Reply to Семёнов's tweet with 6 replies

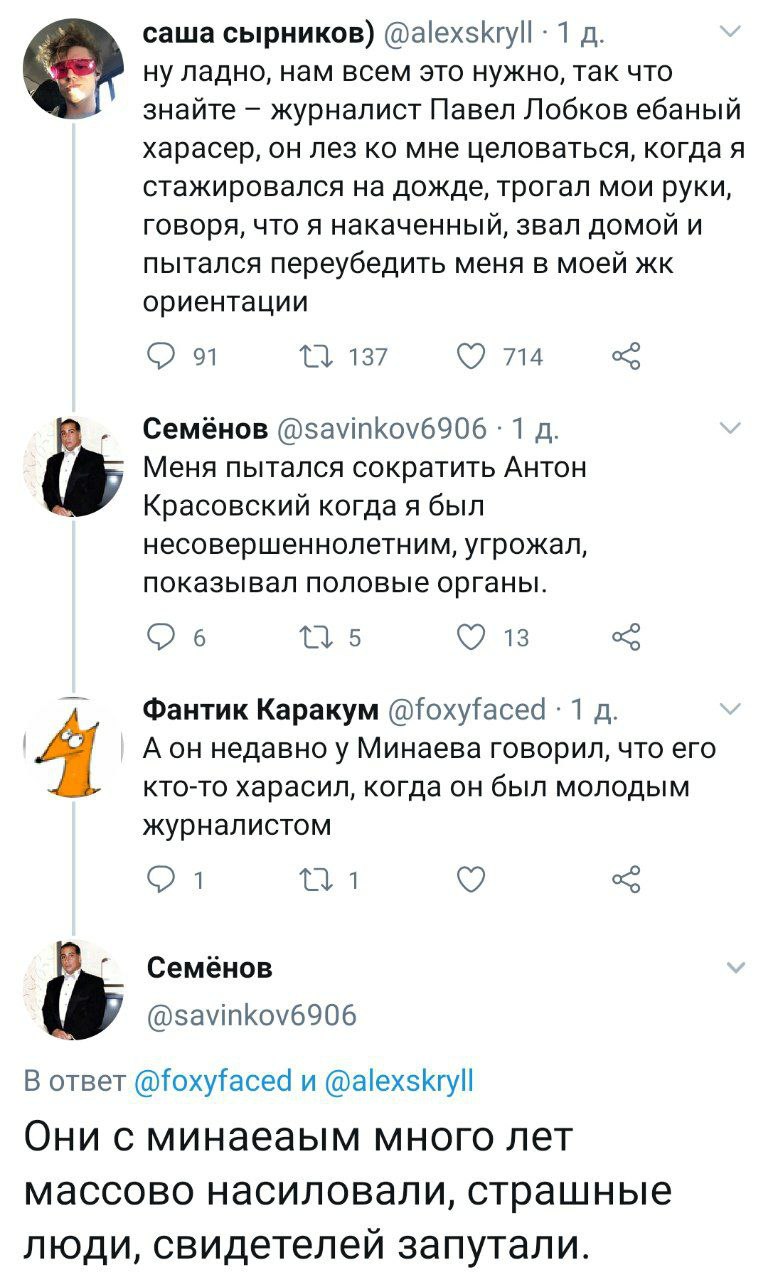point(162,638)
